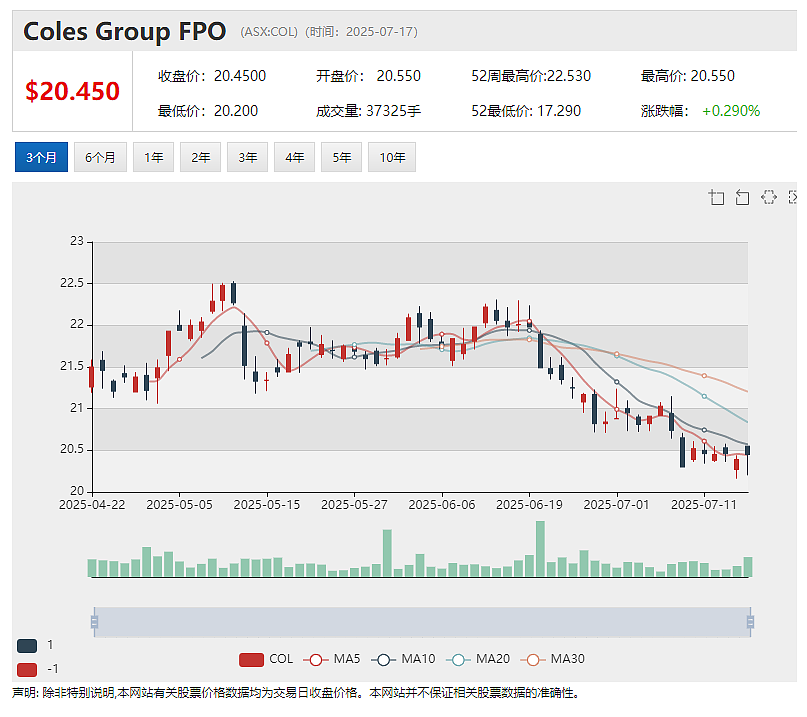
Task: Click the 声明 disclaimer text at the bottom
Action: pyautogui.click(x=296, y=693)
